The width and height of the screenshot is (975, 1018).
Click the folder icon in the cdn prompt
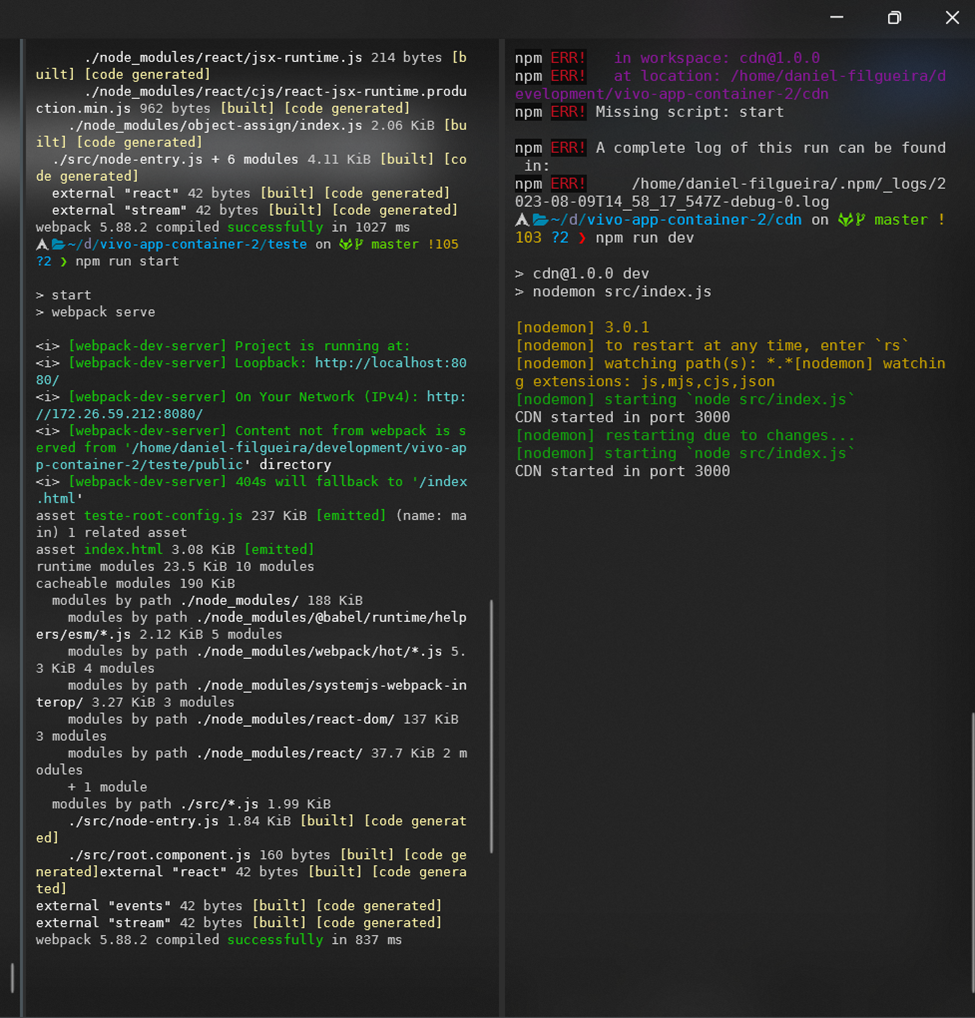(540, 219)
